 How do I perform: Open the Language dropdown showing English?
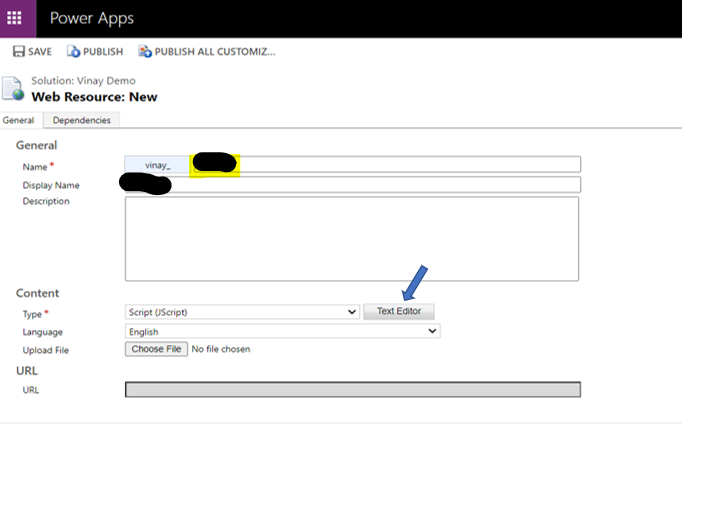283,331
